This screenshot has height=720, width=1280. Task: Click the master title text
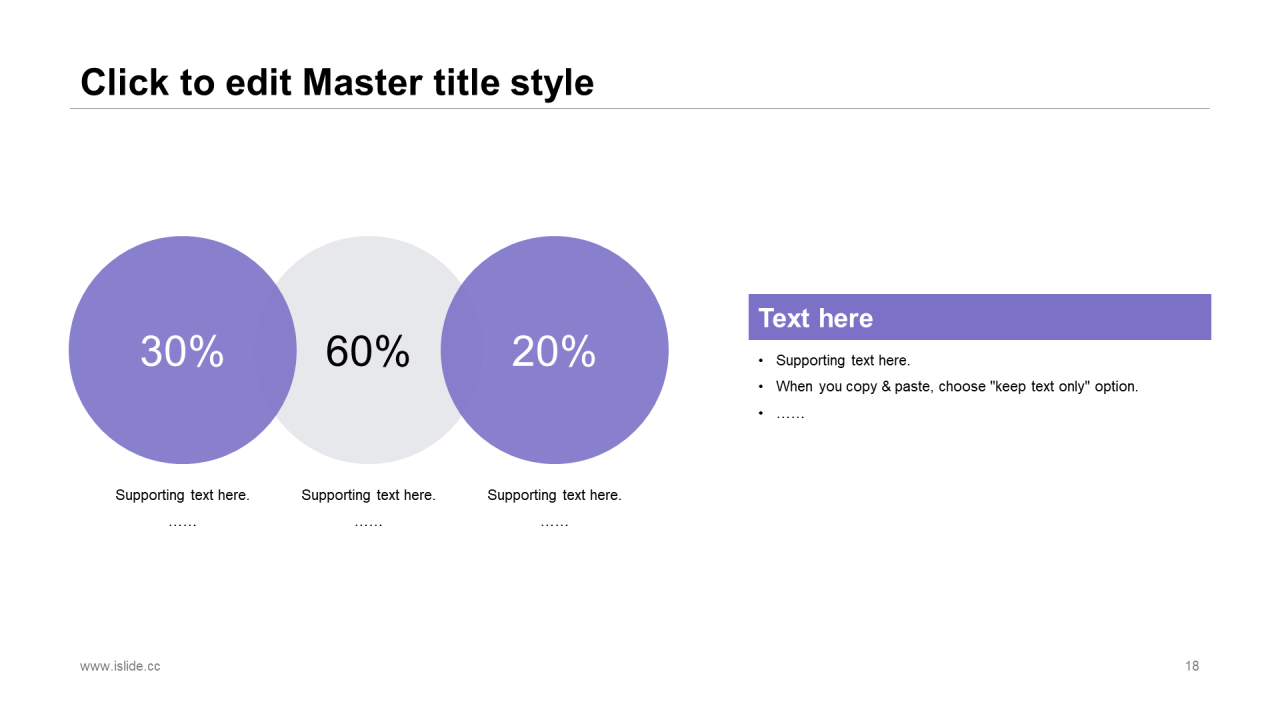tap(337, 82)
